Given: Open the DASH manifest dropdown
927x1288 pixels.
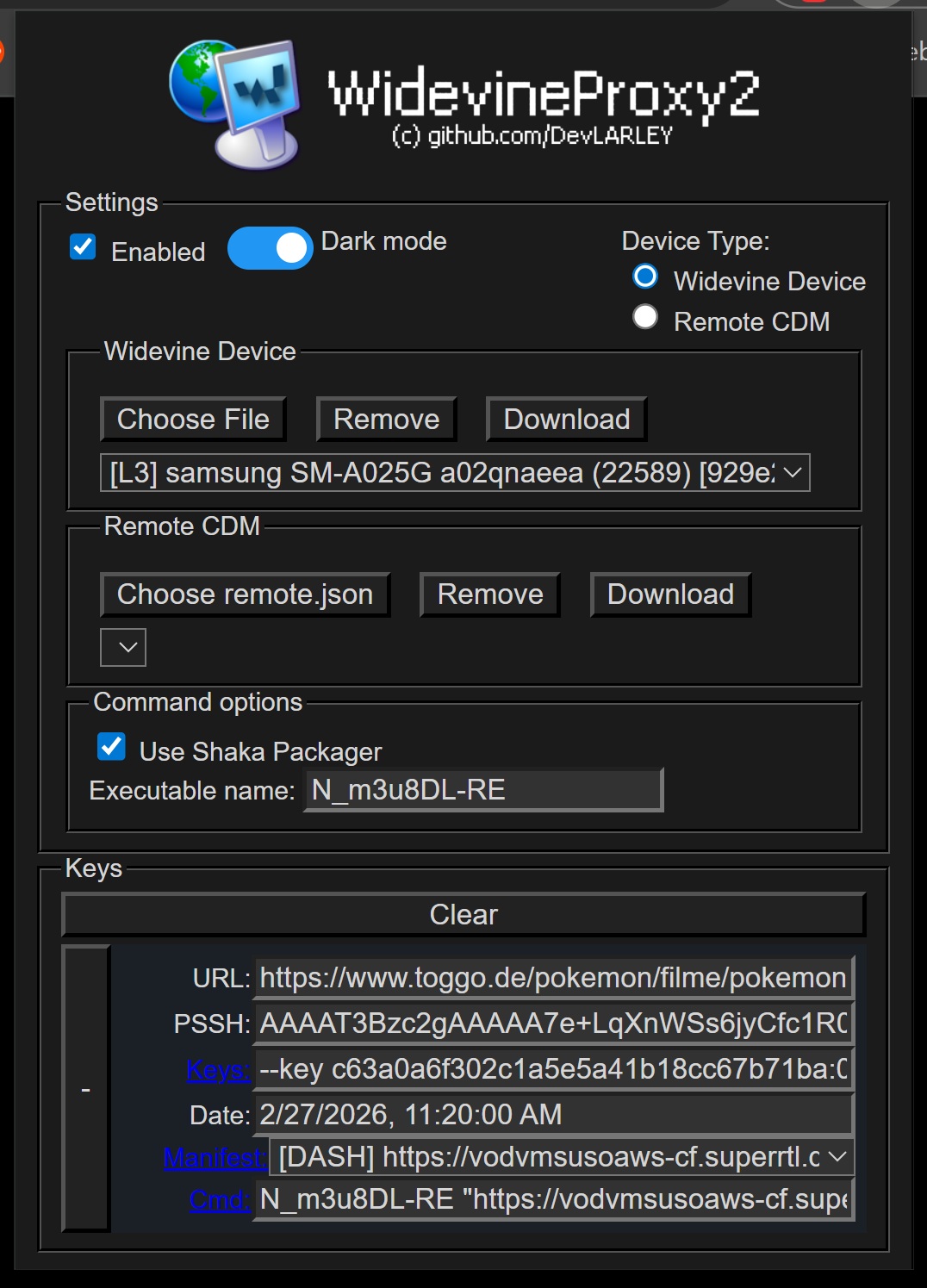Looking at the screenshot, I should tap(563, 1157).
